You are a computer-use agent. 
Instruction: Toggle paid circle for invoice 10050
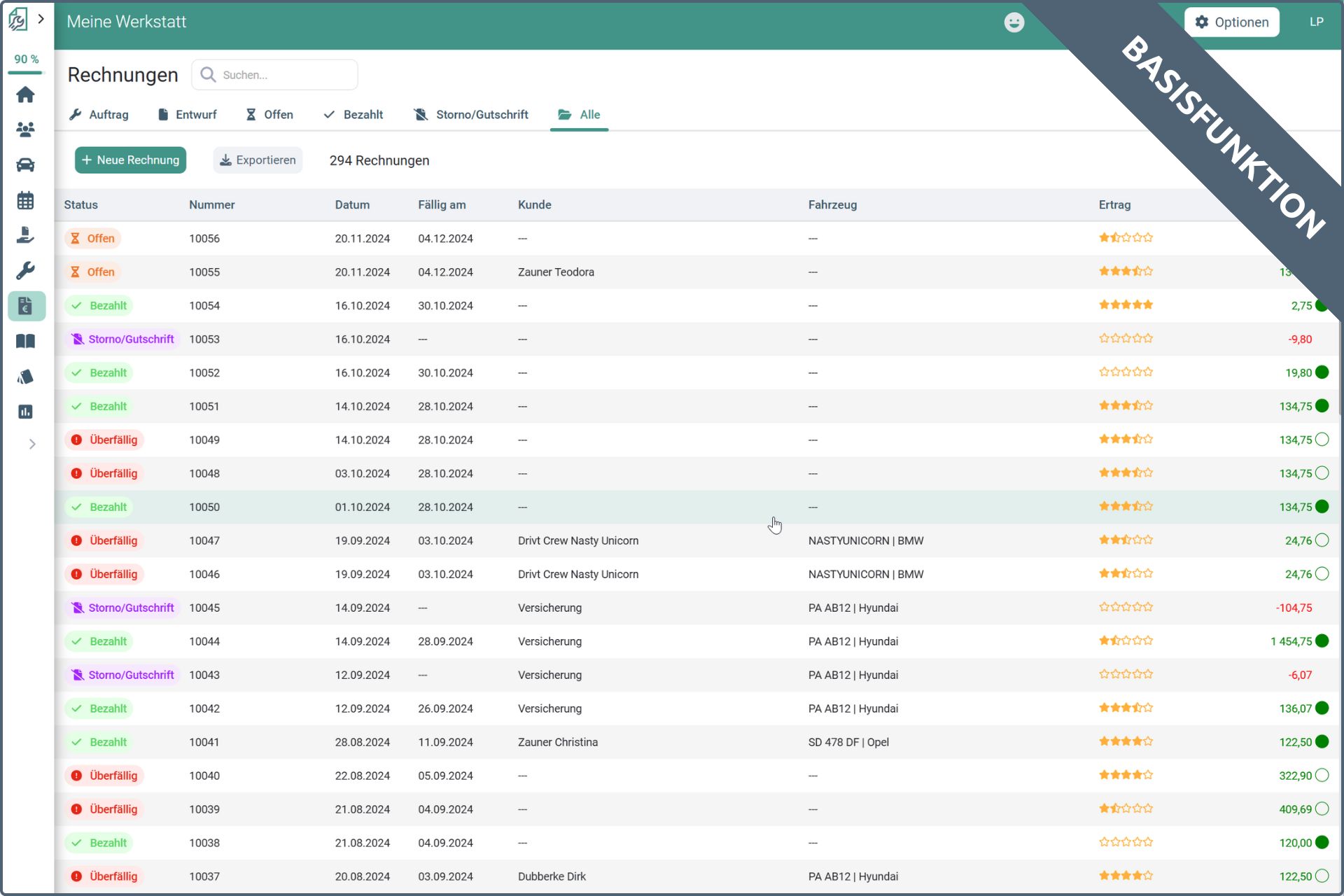(x=1322, y=507)
